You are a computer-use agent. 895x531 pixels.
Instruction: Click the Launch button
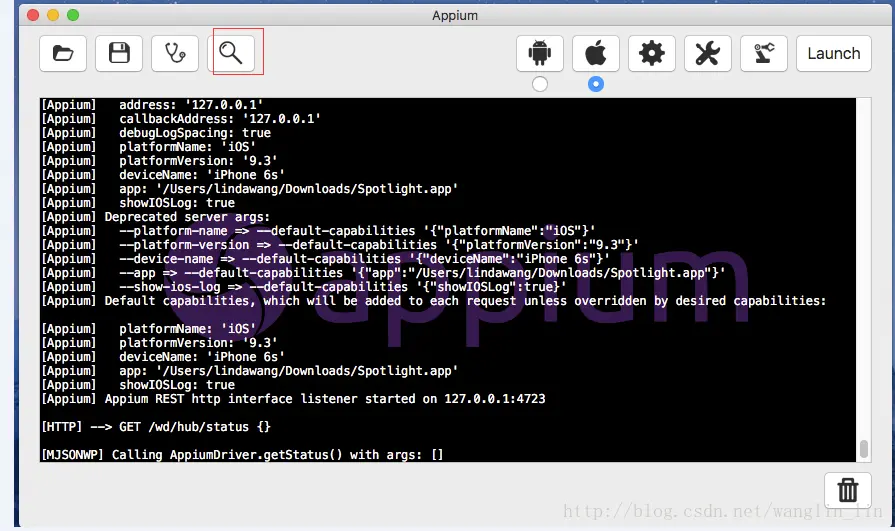point(833,54)
